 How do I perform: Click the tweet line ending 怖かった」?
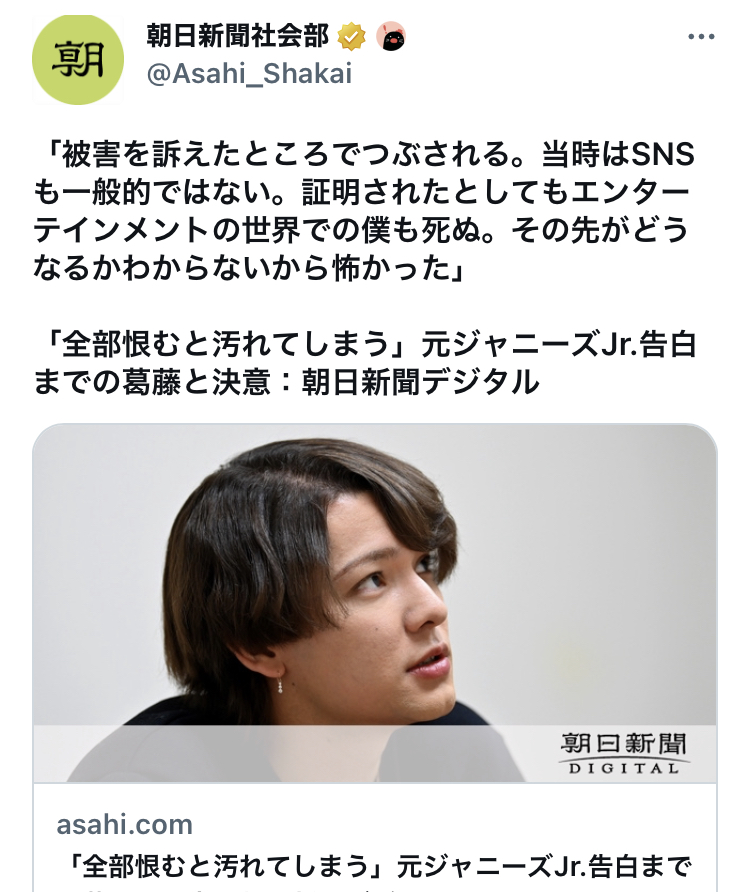249,268
